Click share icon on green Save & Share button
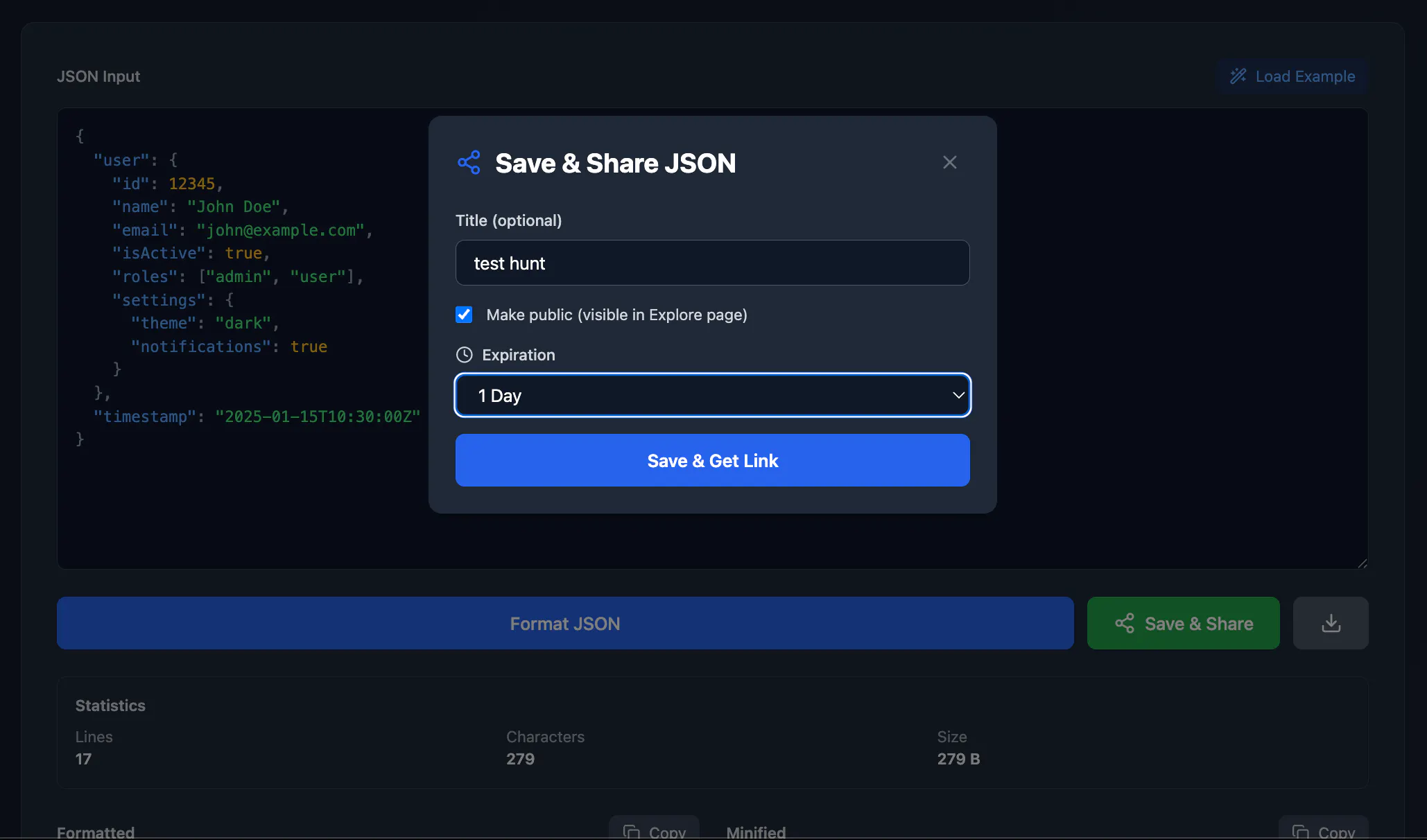Viewport: 1427px width, 840px height. 1124,623
